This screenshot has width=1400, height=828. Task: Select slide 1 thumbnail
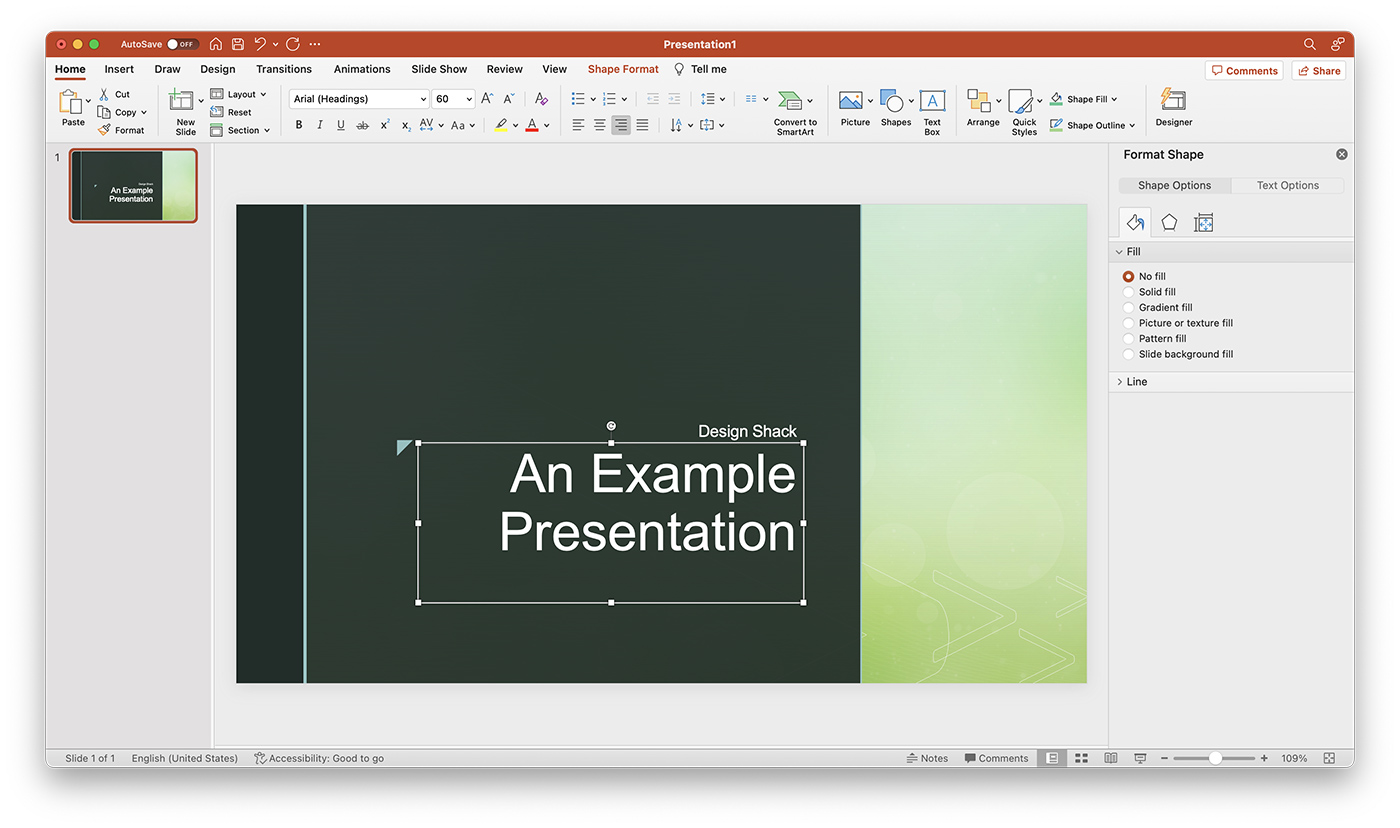click(x=134, y=186)
